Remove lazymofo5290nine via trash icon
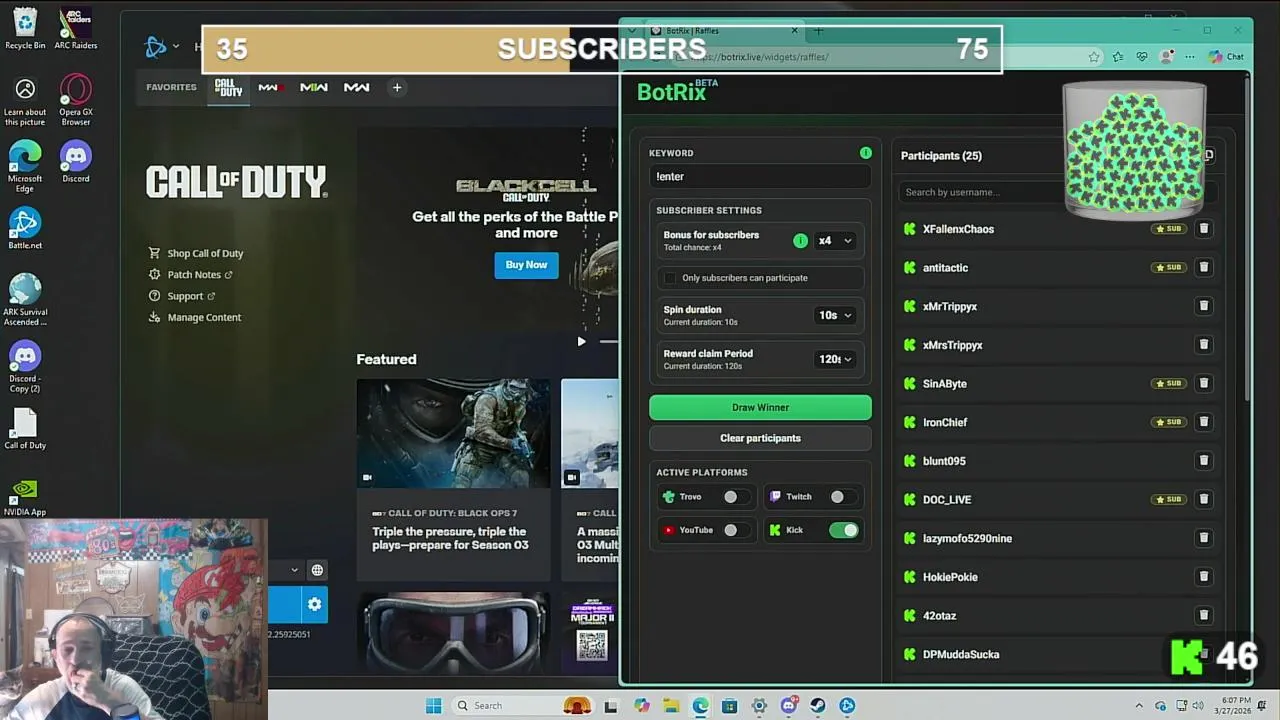The image size is (1280, 720). pyautogui.click(x=1204, y=538)
